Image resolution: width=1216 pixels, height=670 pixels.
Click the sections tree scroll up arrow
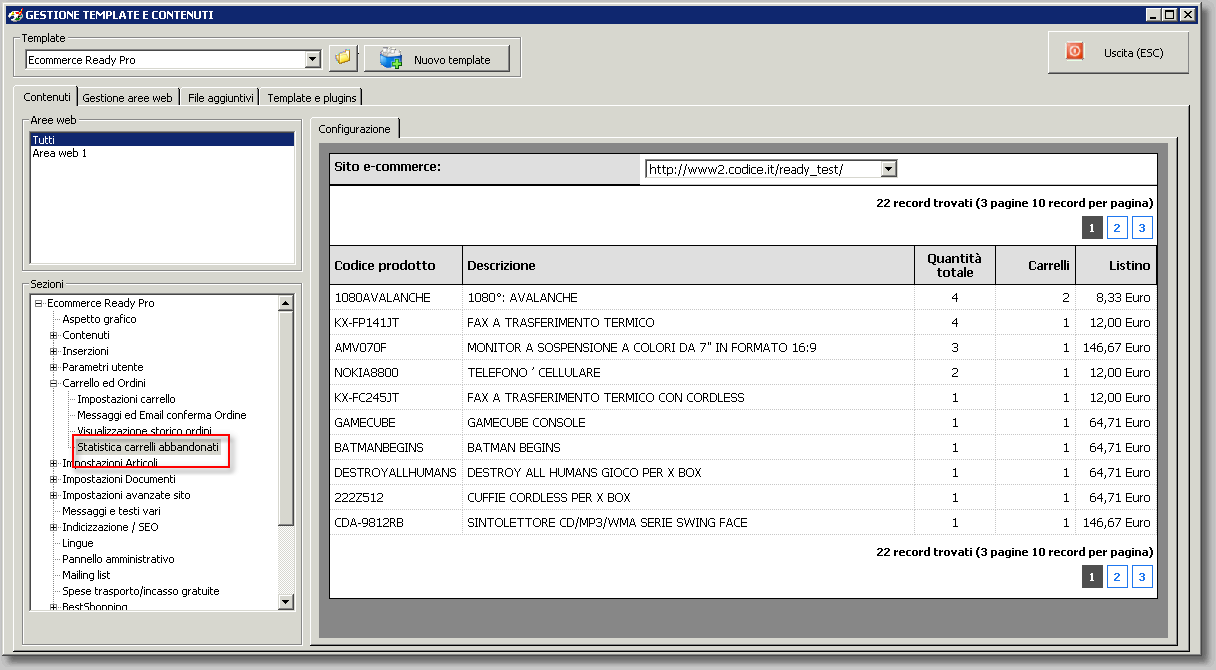tap(286, 303)
